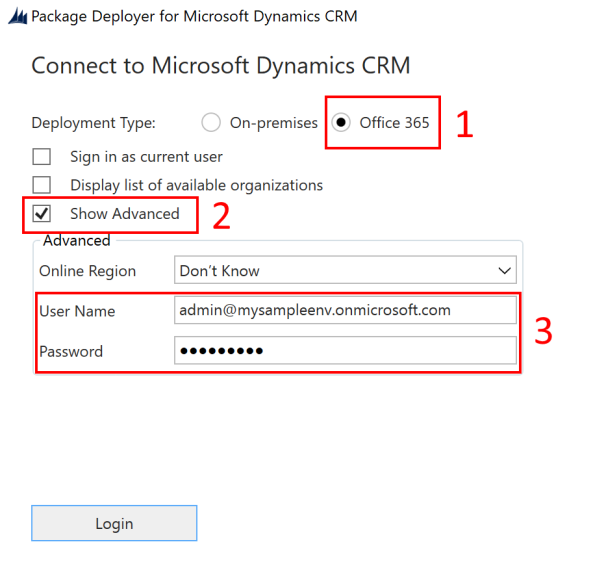Click the Sign in as current user label

click(x=146, y=157)
